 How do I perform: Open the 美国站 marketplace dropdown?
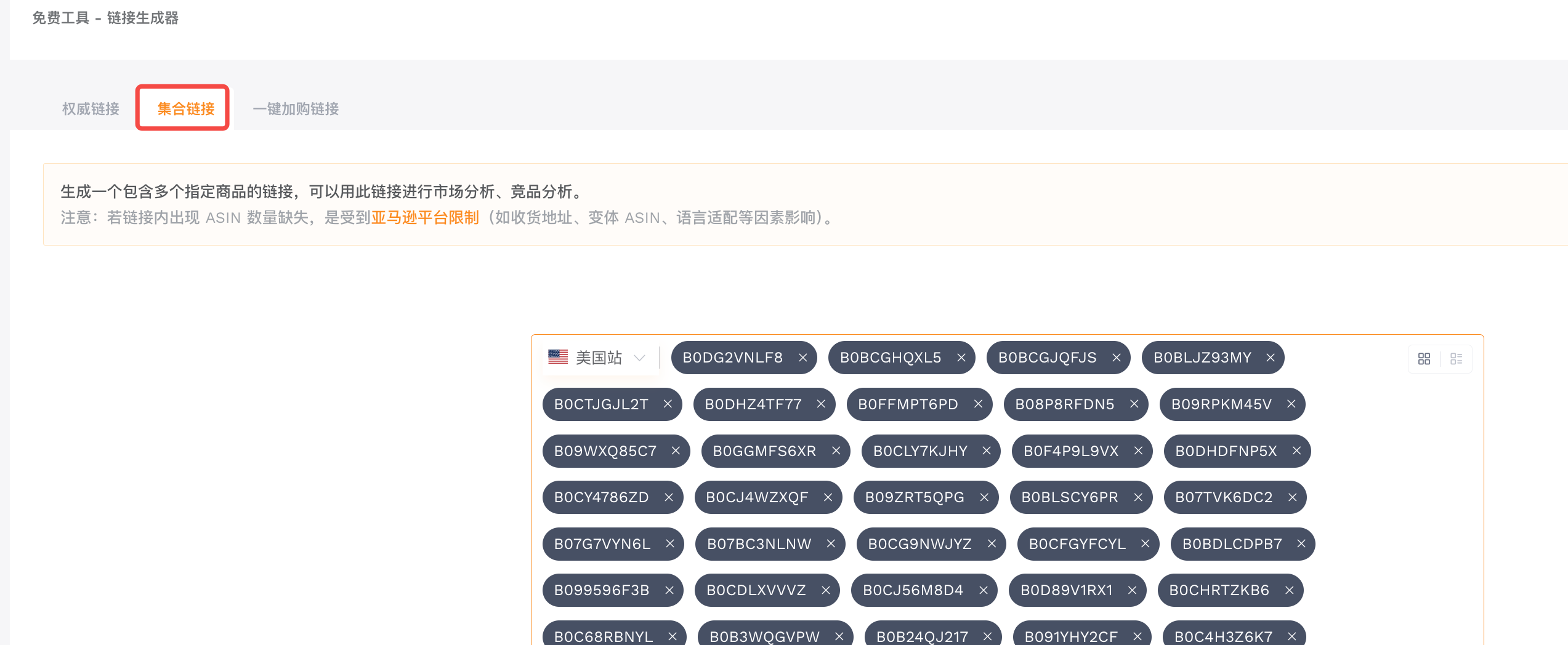[598, 358]
